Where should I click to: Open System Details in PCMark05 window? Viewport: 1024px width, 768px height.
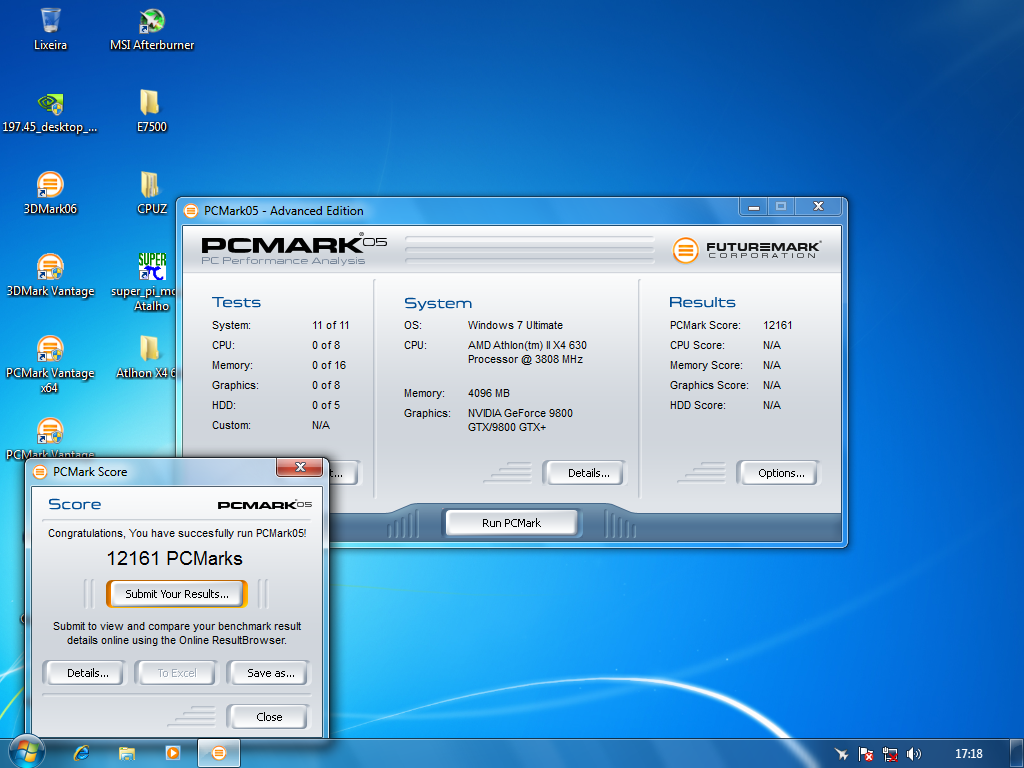[x=584, y=473]
